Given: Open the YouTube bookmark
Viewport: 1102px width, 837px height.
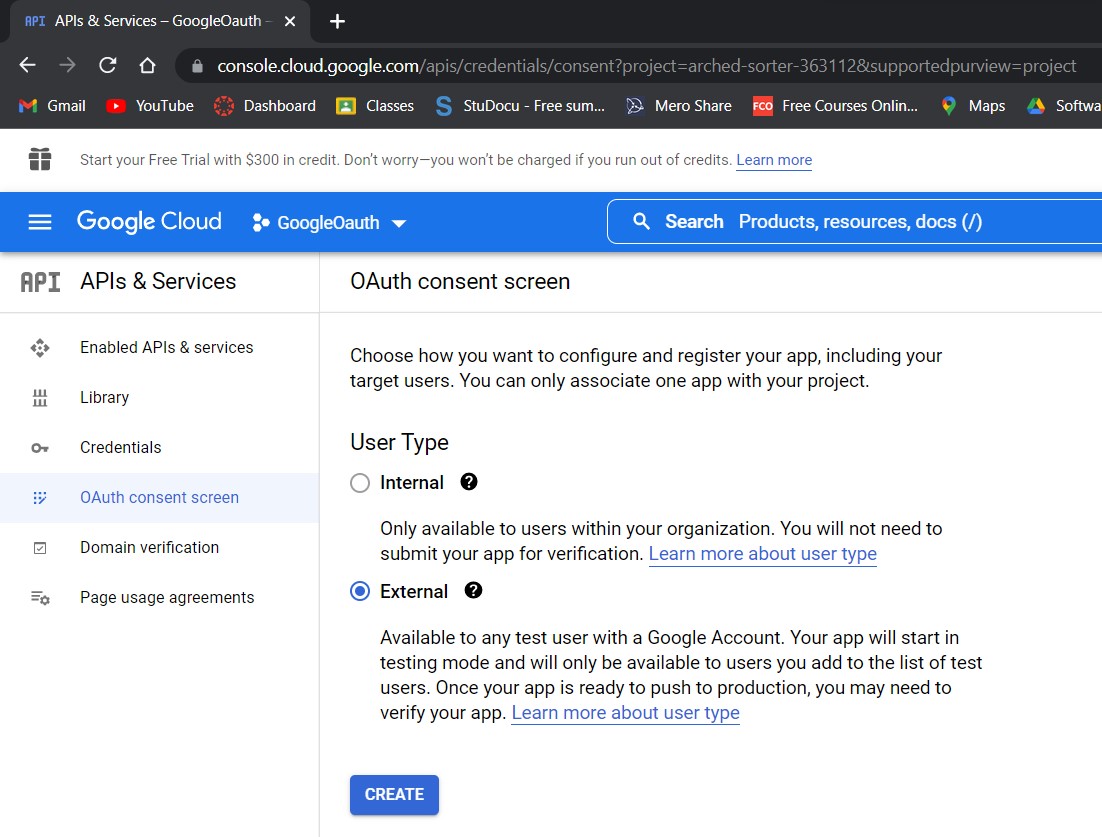Looking at the screenshot, I should tap(148, 105).
